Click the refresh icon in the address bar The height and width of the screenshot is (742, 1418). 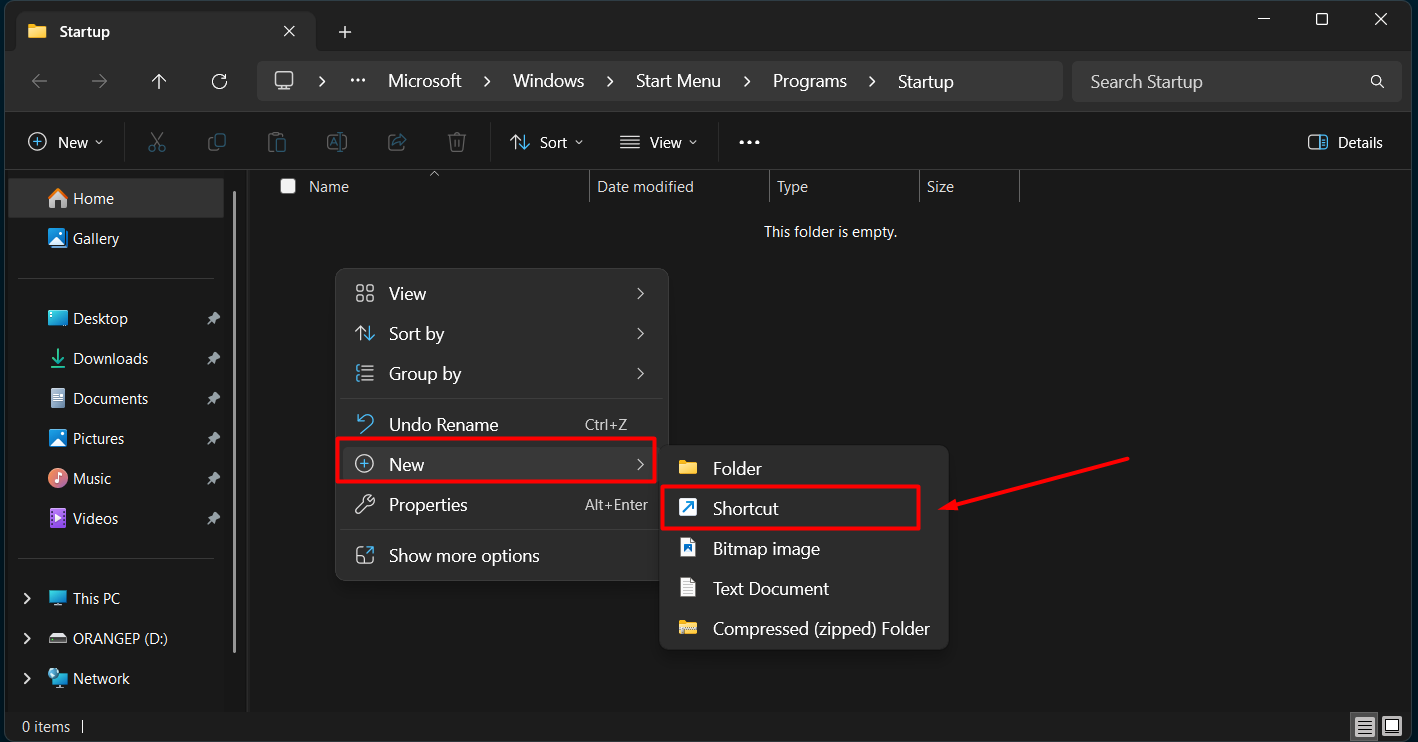click(219, 81)
